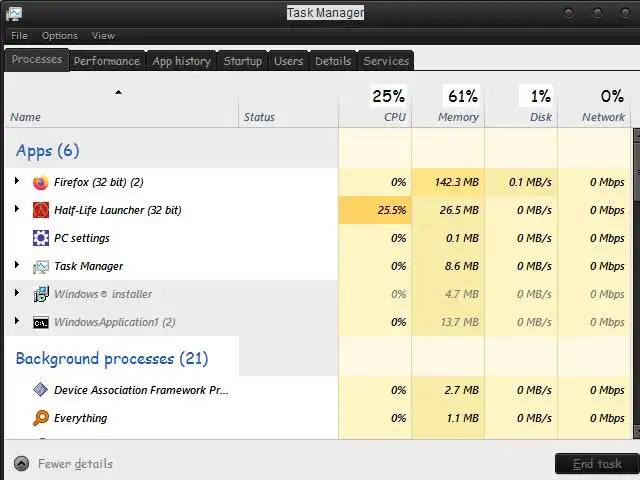The width and height of the screenshot is (640, 480).
Task: Expand the Windows installer process
Action: pos(17,293)
